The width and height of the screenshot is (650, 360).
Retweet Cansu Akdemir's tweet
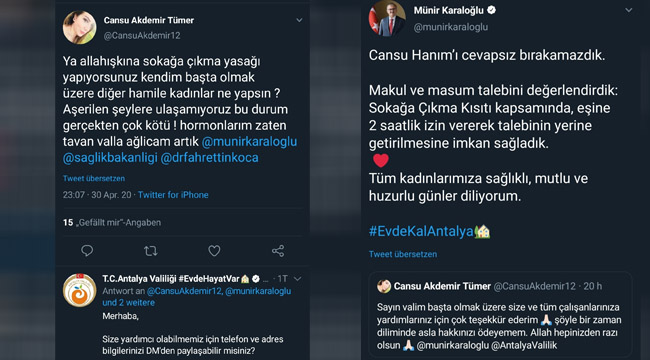150,251
